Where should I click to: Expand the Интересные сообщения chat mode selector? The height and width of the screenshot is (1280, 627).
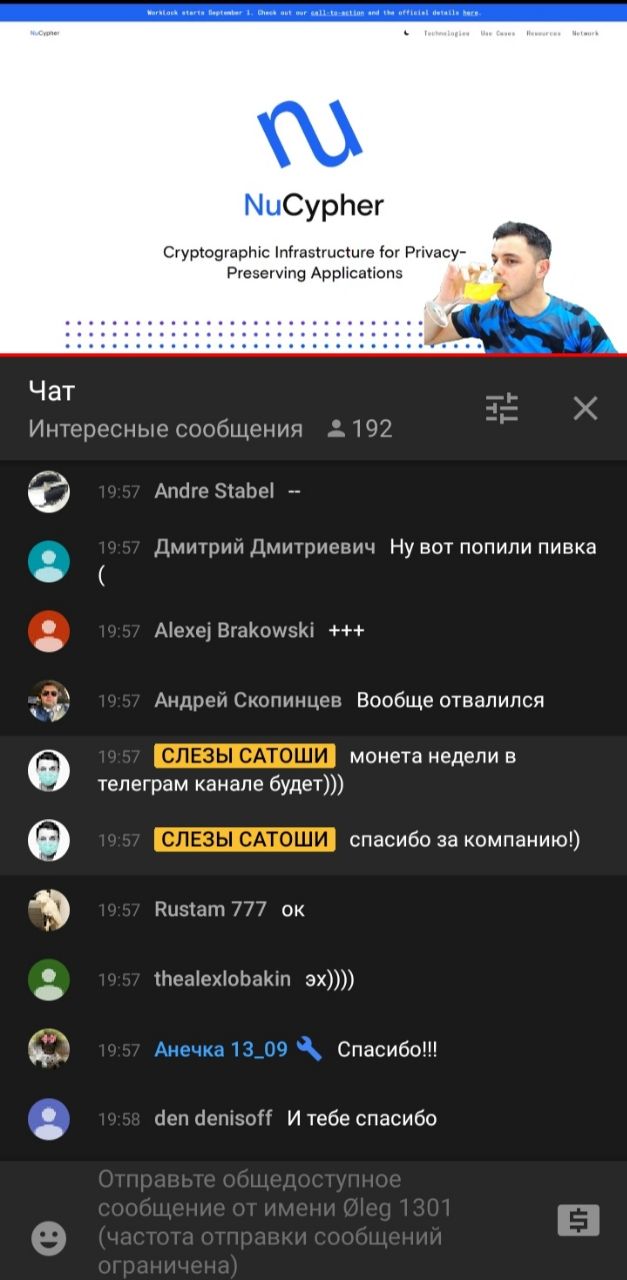click(x=165, y=429)
